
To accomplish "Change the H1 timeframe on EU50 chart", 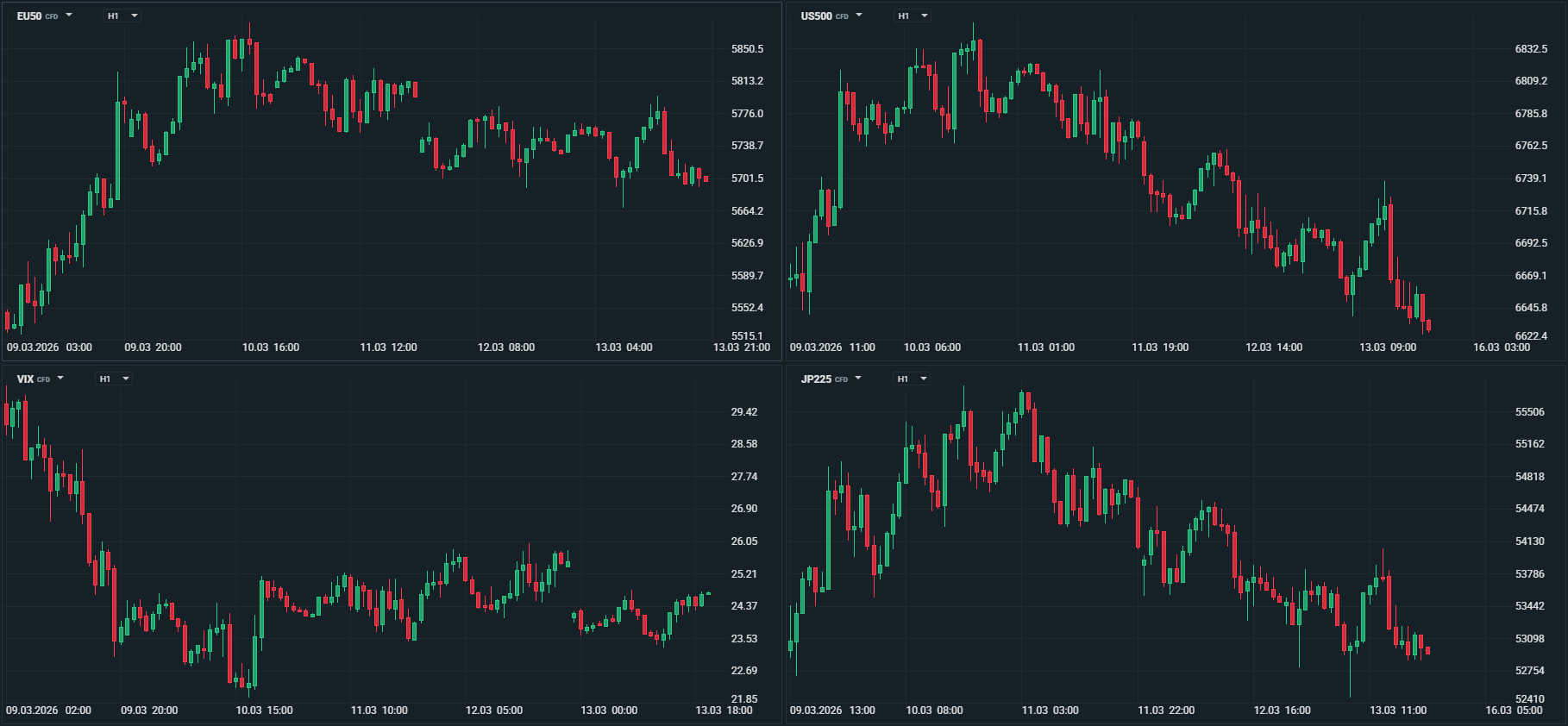I will (122, 16).
